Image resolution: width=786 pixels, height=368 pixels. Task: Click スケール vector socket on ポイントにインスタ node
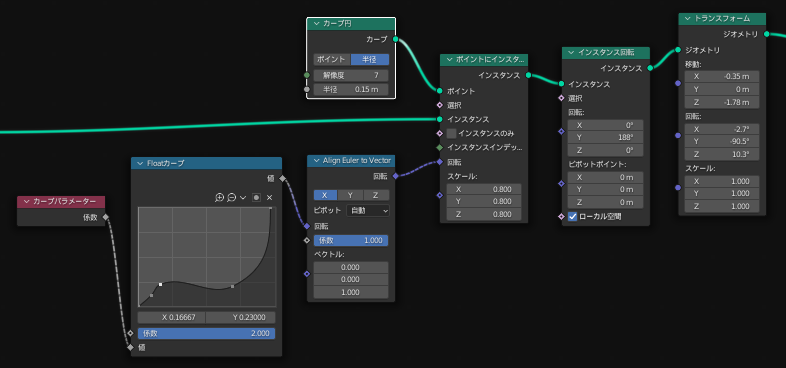(x=440, y=195)
